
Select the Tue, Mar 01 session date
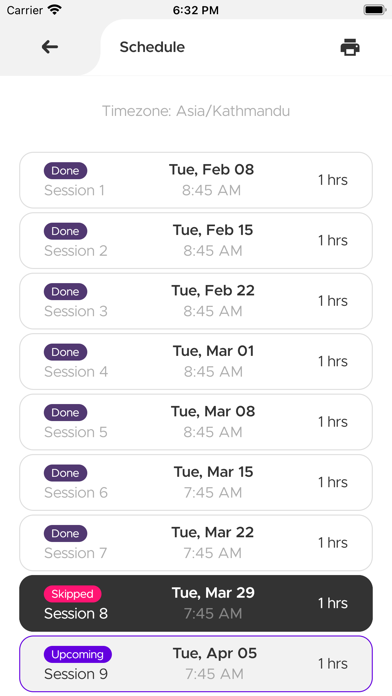pos(213,351)
